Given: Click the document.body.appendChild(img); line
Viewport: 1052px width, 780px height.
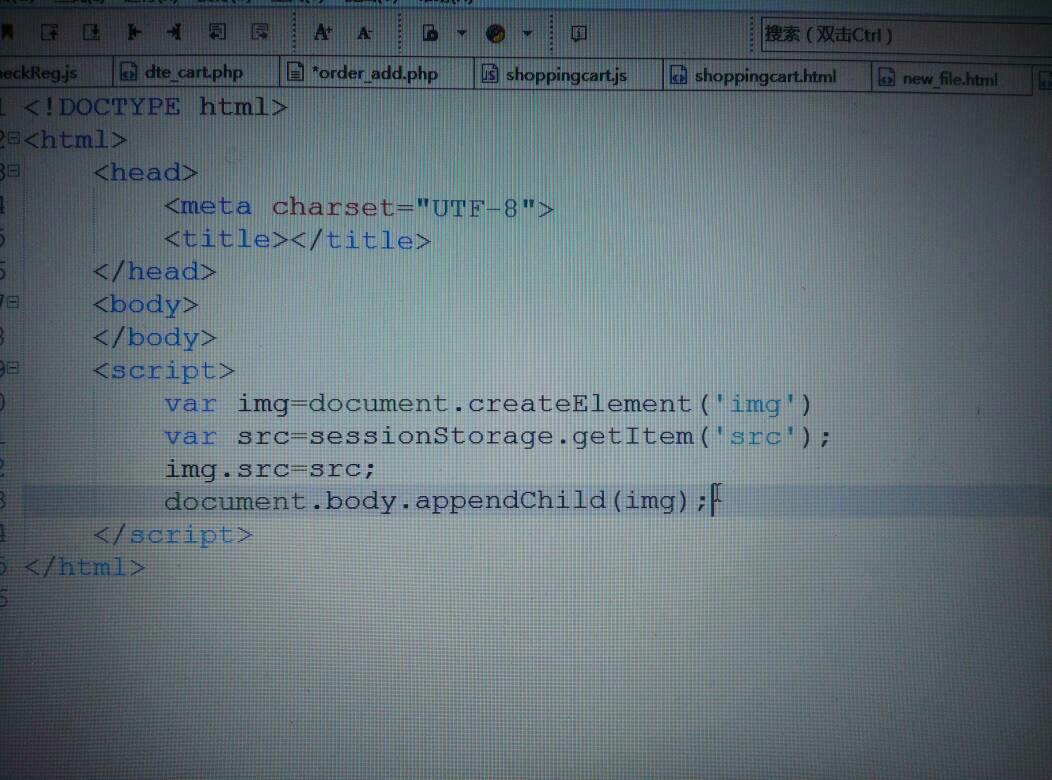Looking at the screenshot, I should [436, 501].
